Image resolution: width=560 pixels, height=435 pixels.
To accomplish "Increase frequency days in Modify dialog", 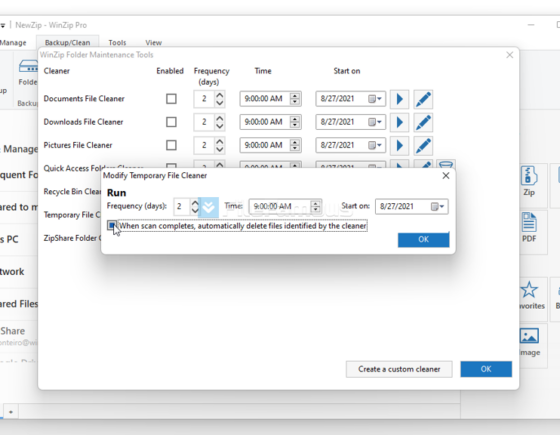I will coord(195,203).
